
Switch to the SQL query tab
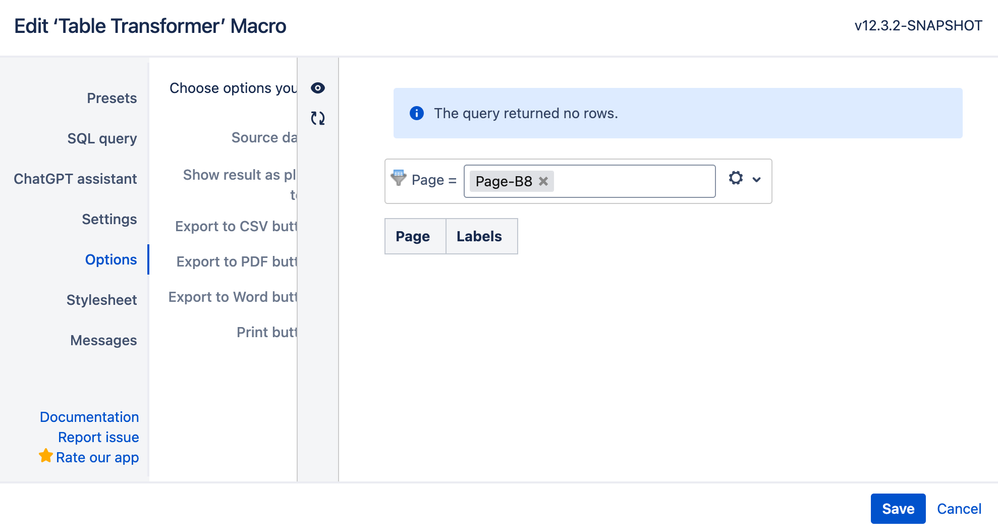(x=102, y=139)
